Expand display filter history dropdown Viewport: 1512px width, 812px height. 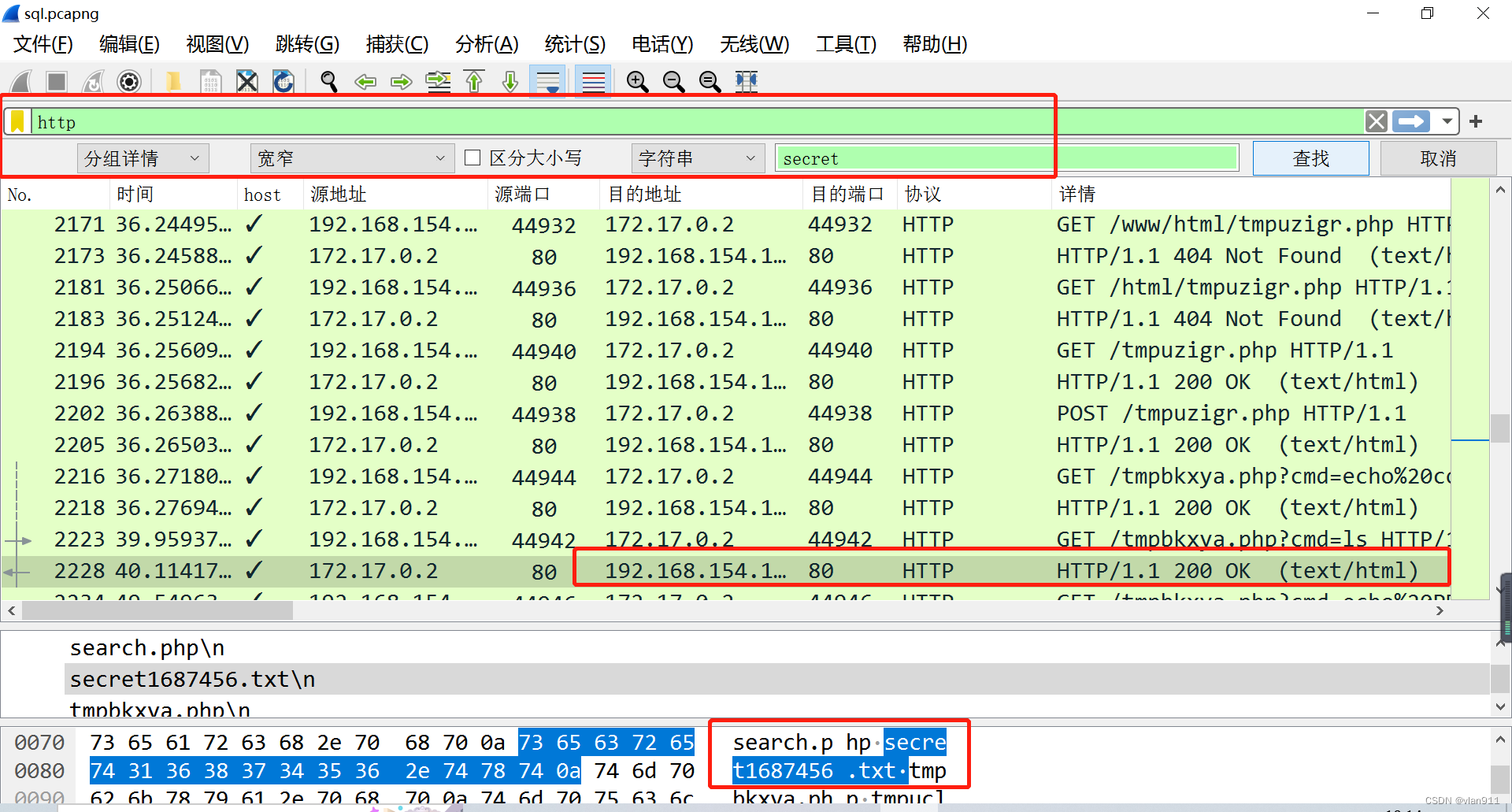click(1447, 121)
